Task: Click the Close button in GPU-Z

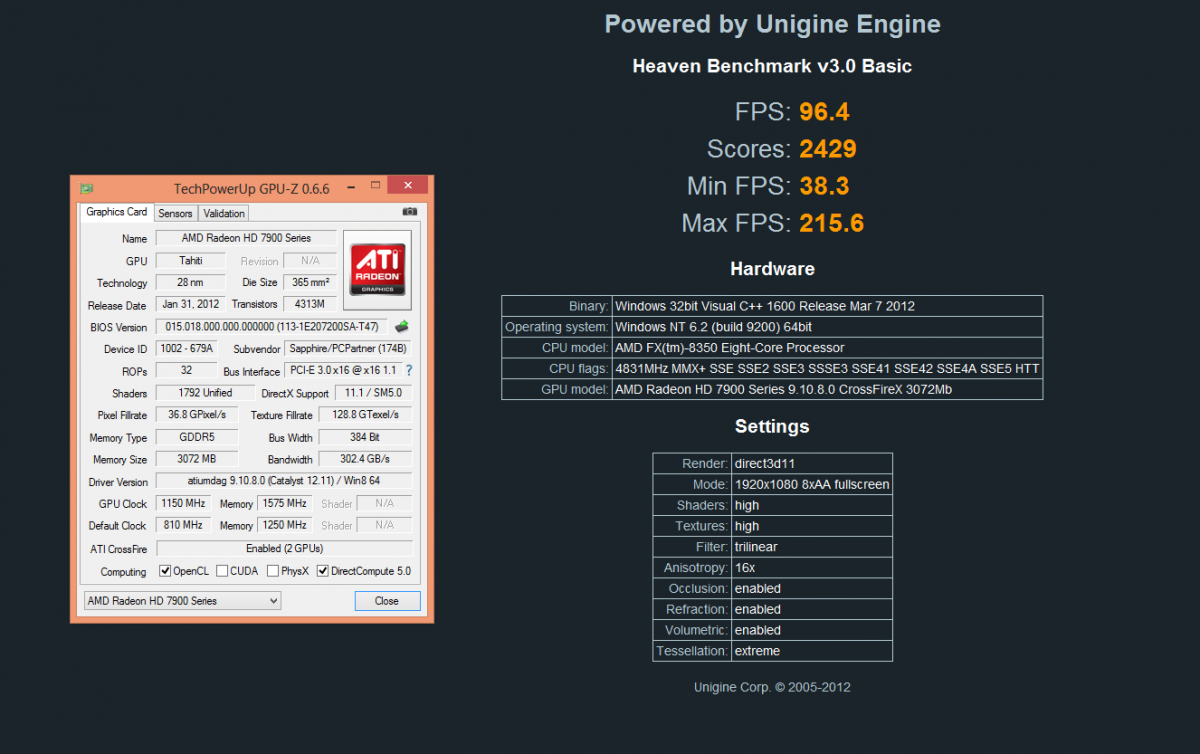Action: coord(387,601)
